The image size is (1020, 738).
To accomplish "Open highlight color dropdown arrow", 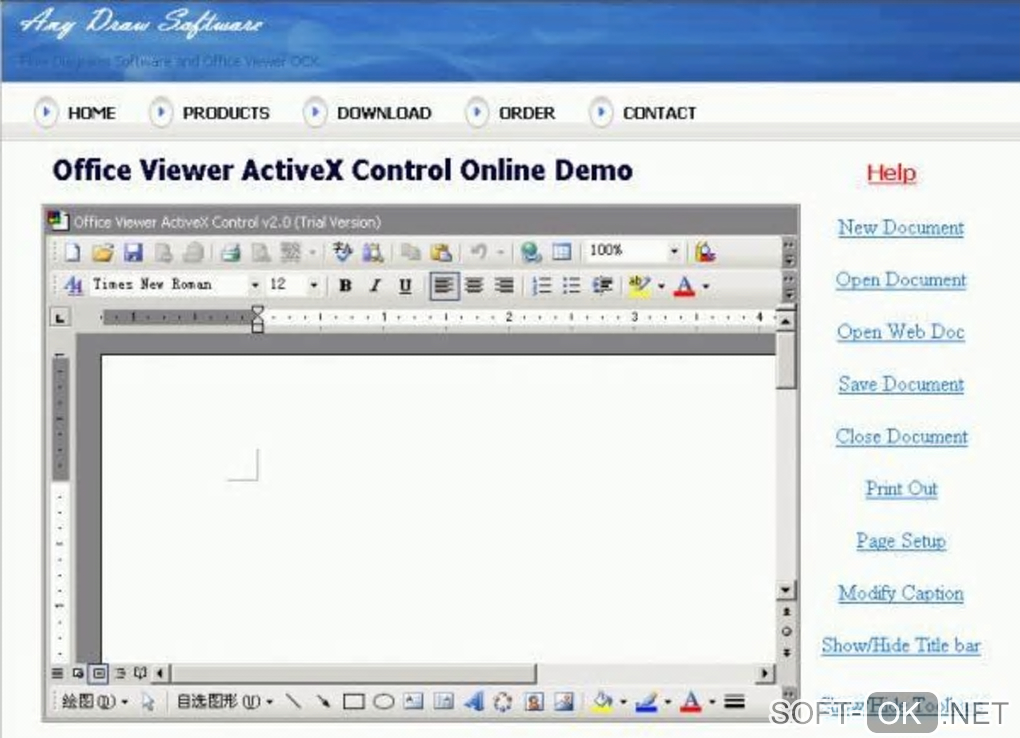I will (660, 286).
